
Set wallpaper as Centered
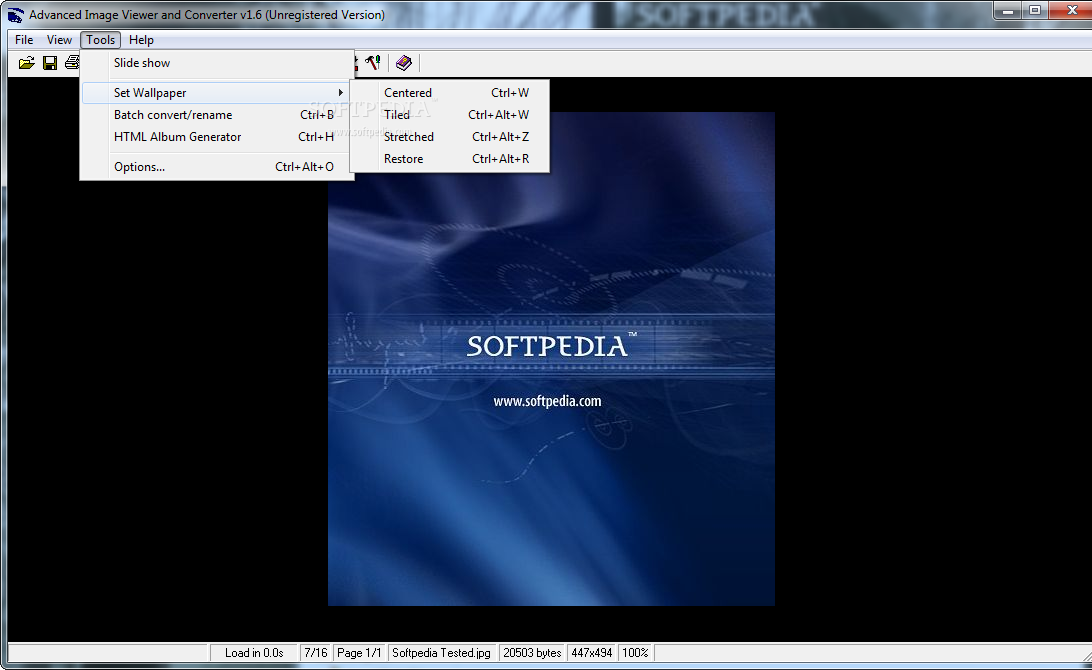pos(449,93)
